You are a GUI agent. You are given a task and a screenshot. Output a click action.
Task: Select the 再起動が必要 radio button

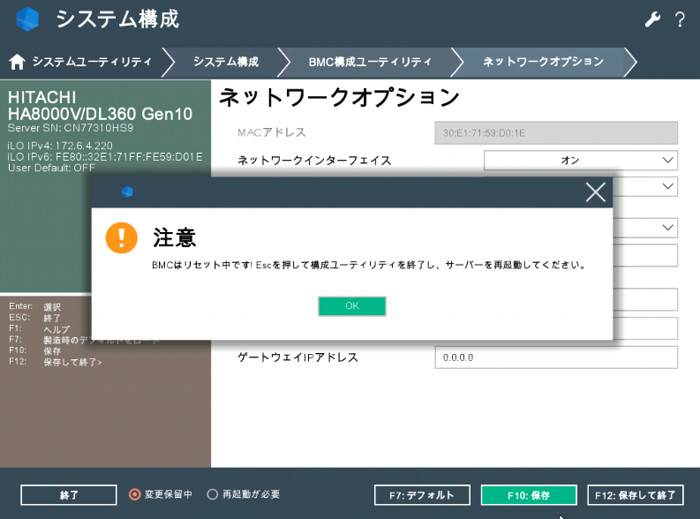212,494
